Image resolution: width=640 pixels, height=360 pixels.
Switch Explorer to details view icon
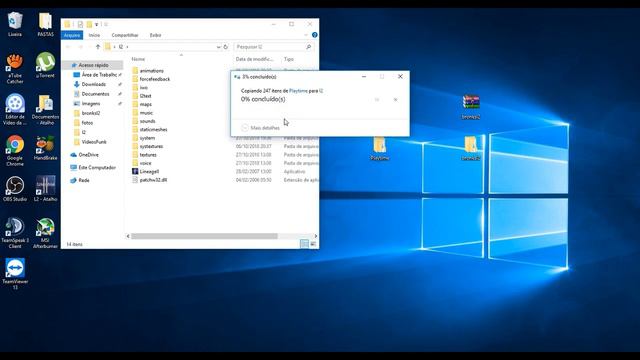tap(304, 244)
